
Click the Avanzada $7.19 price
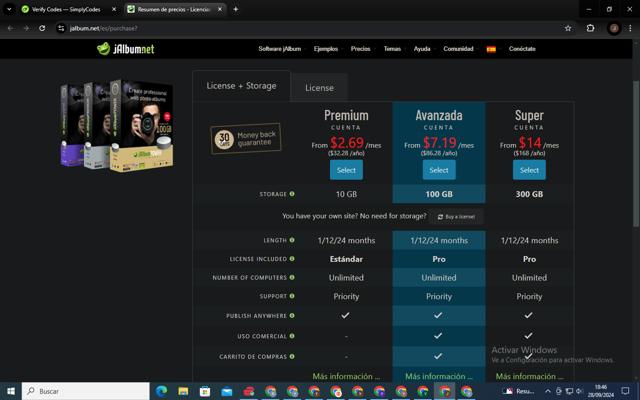point(440,142)
